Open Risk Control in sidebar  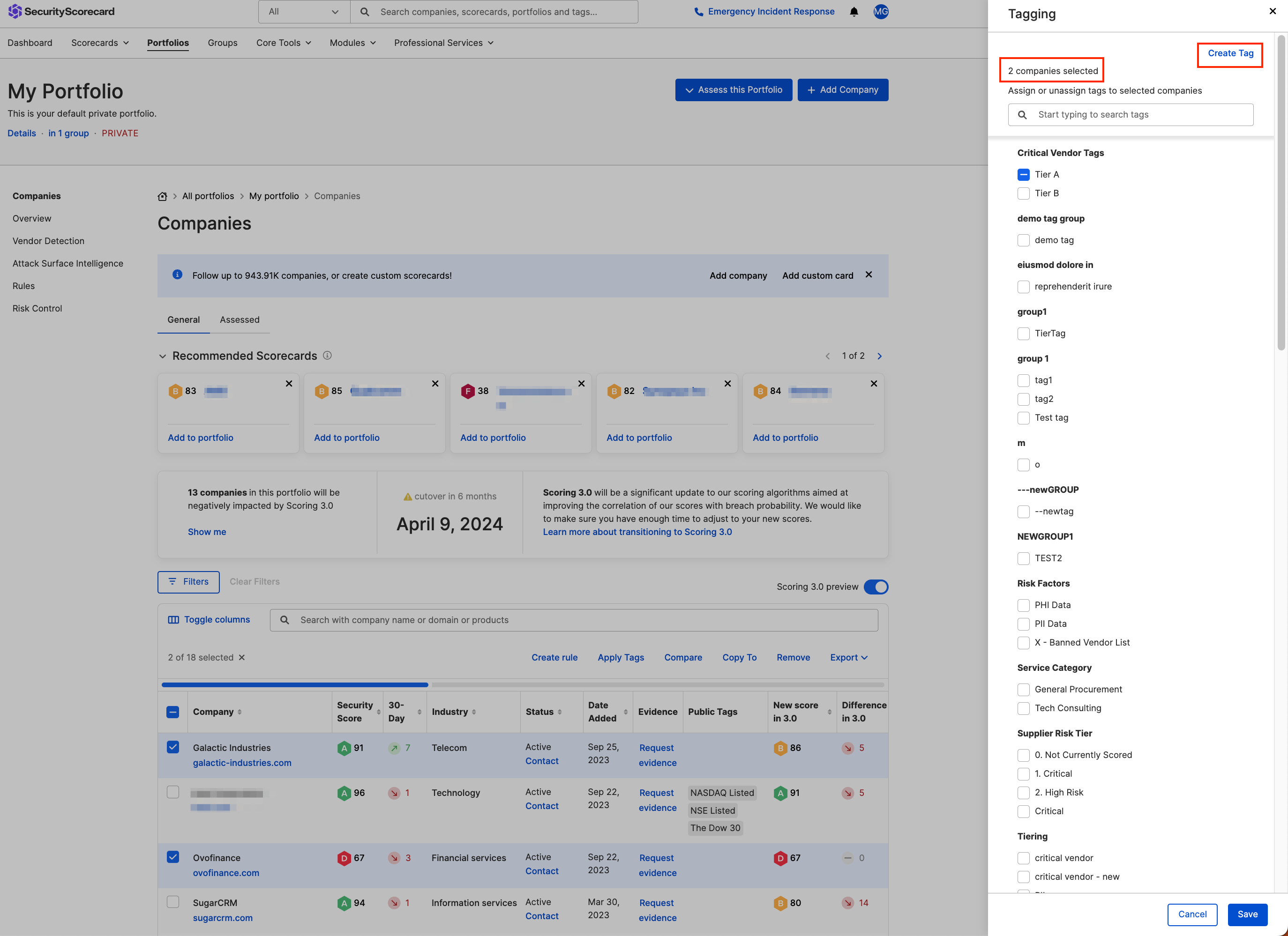(x=37, y=309)
